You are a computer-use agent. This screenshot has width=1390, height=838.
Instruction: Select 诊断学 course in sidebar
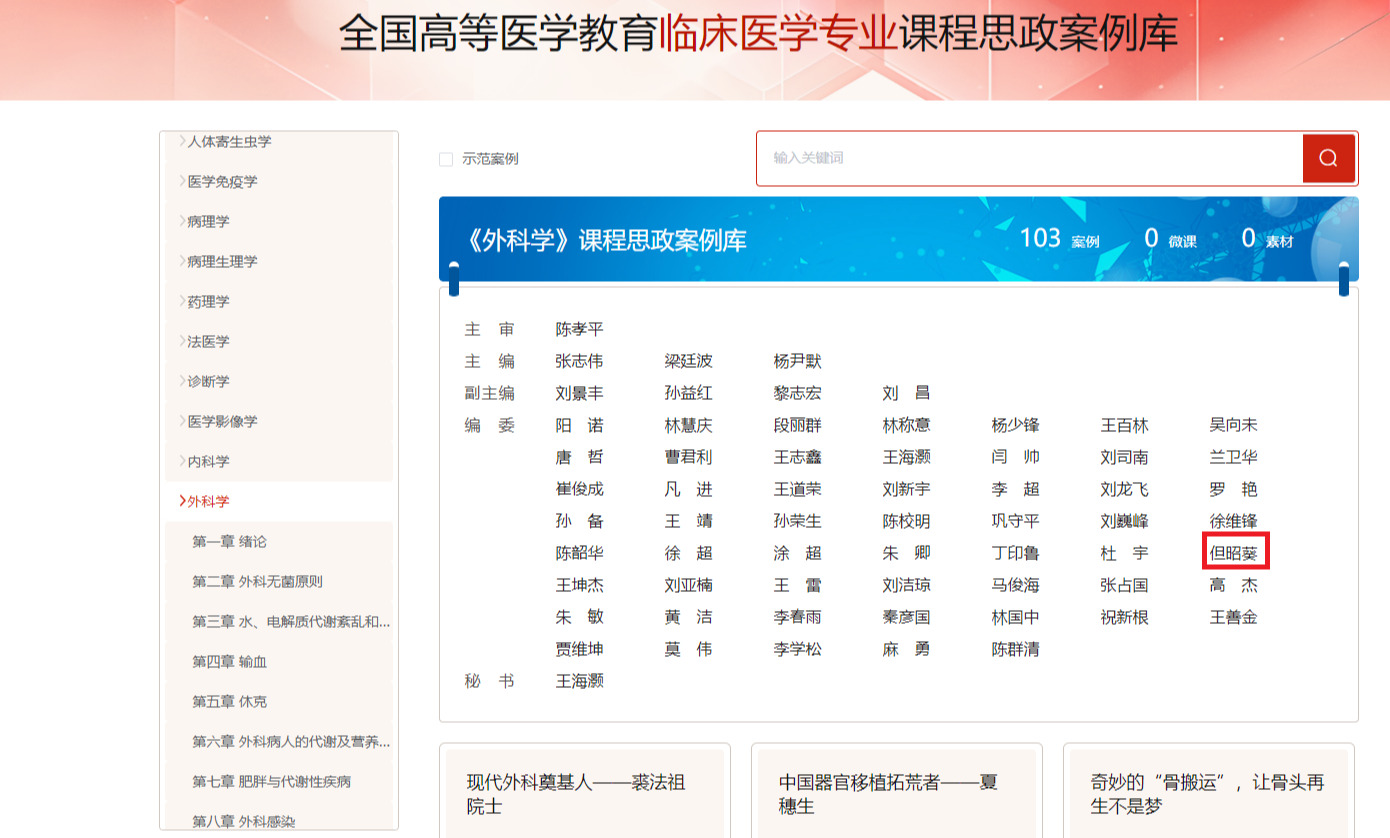coord(208,382)
